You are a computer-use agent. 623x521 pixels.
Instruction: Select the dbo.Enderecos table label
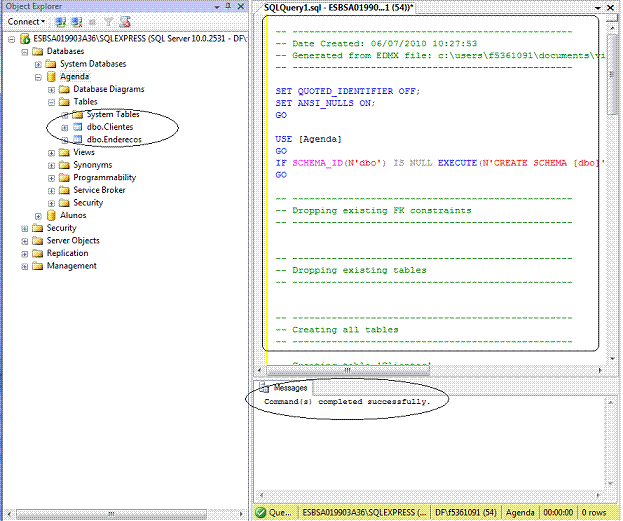click(x=114, y=139)
